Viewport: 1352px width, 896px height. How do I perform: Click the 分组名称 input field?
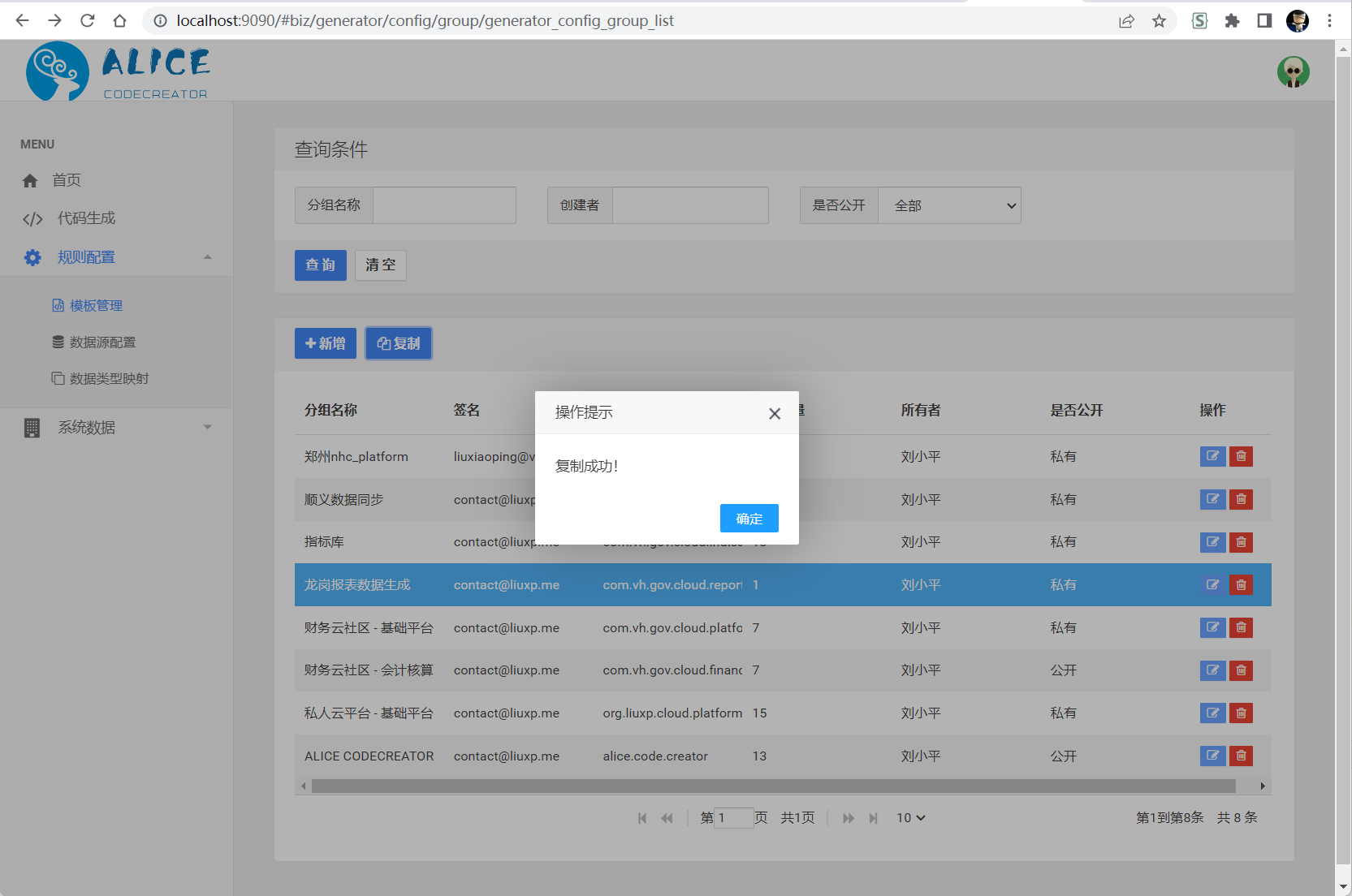[x=444, y=205]
